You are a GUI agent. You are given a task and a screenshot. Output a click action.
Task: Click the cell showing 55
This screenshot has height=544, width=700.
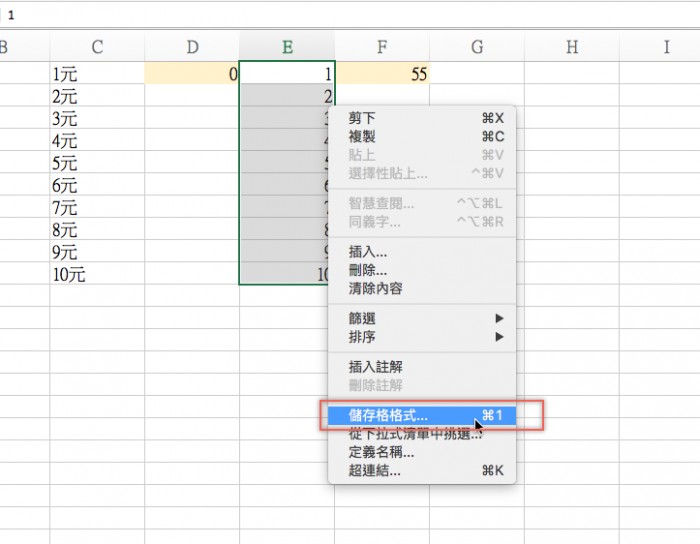(x=382, y=73)
